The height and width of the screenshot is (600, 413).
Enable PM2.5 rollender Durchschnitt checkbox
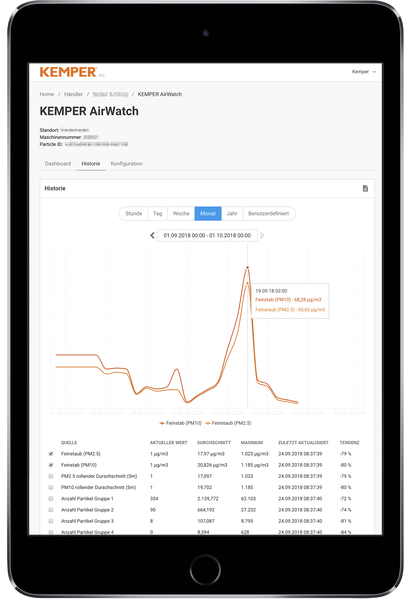pos(51,476)
